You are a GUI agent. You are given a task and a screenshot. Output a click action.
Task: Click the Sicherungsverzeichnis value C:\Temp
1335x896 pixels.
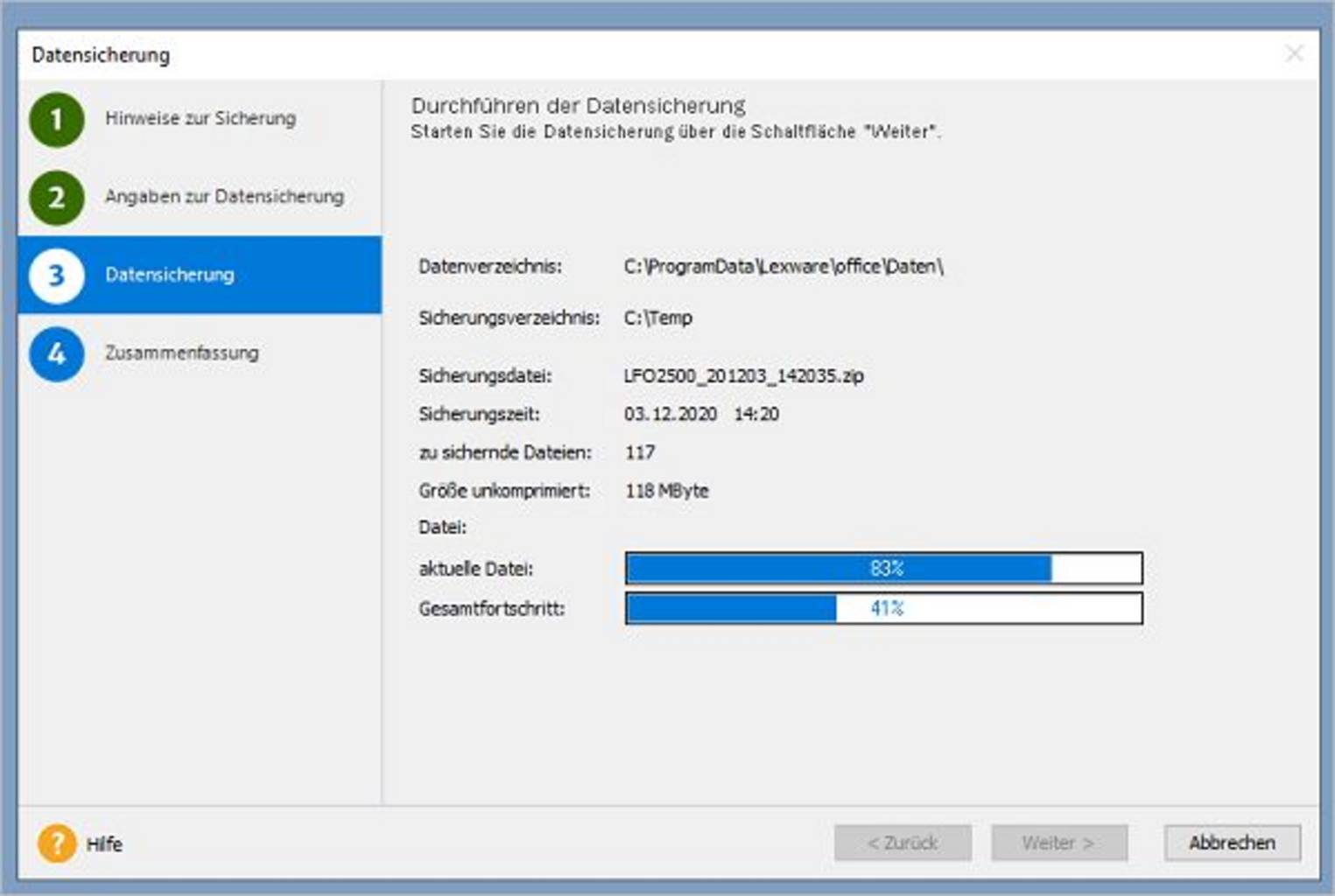[658, 318]
